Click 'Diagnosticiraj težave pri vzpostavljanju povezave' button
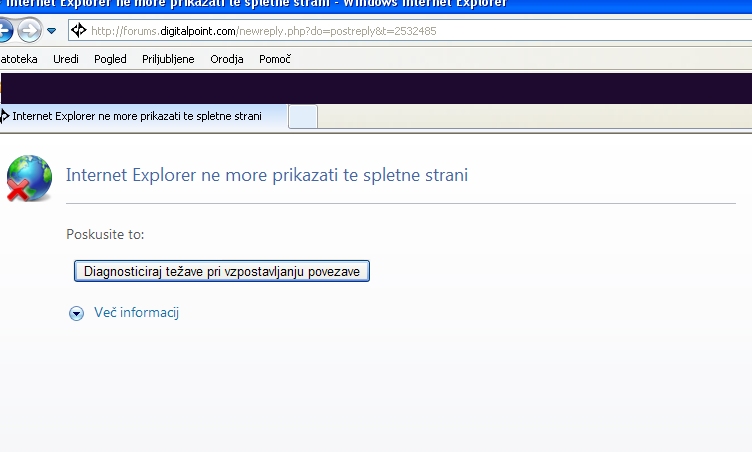 point(222,271)
